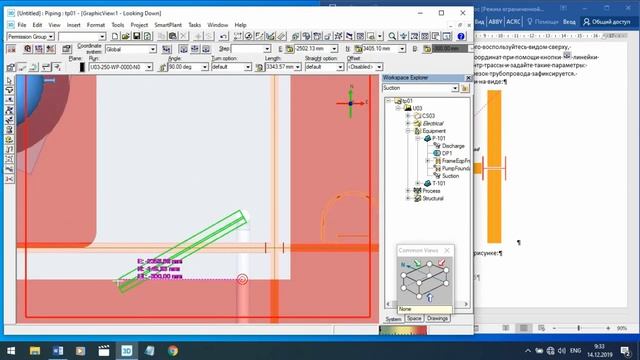Expand the T-101 node in tree
The width and height of the screenshot is (640, 360).
418,183
